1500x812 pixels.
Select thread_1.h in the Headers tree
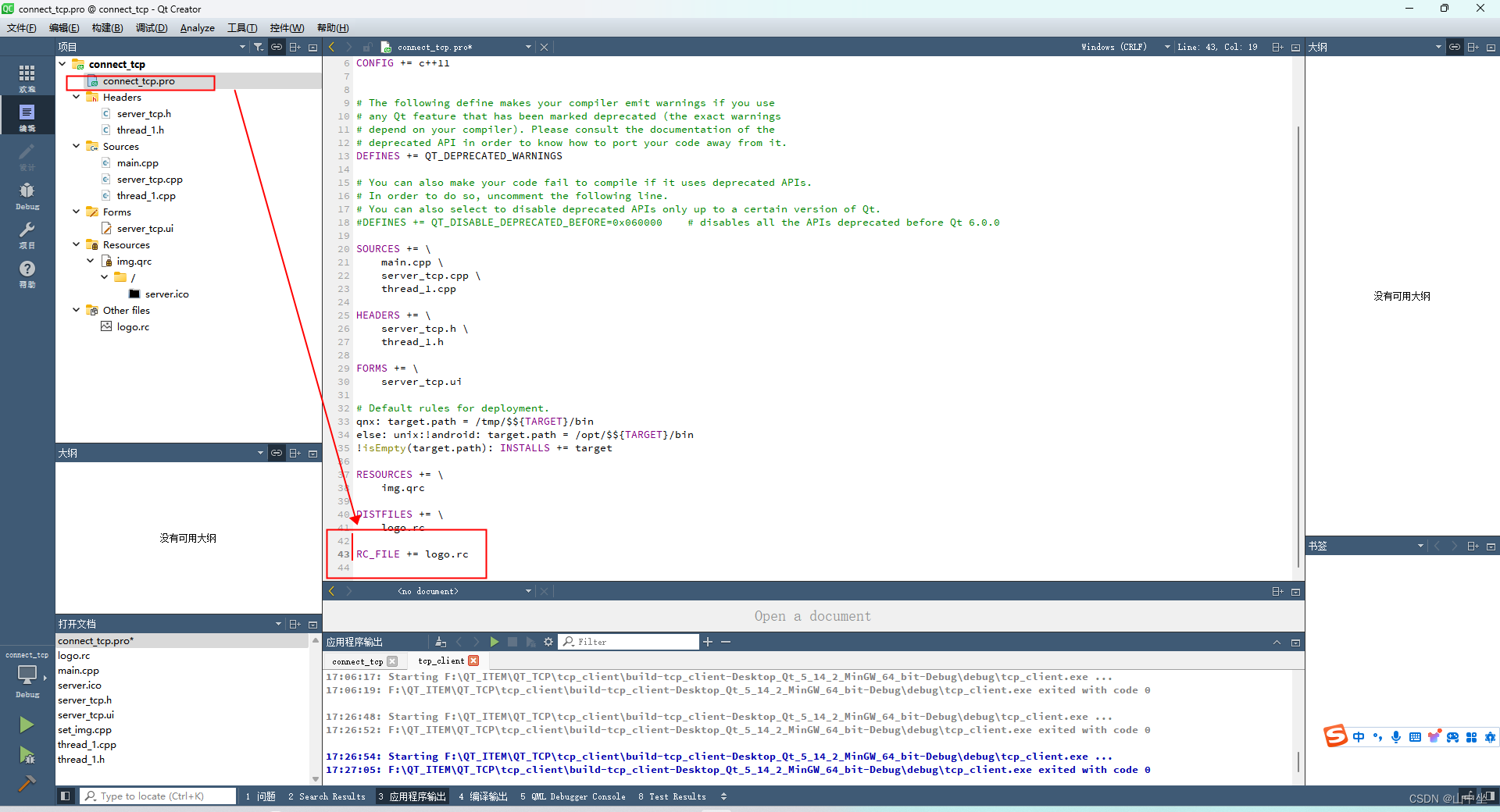(141, 130)
